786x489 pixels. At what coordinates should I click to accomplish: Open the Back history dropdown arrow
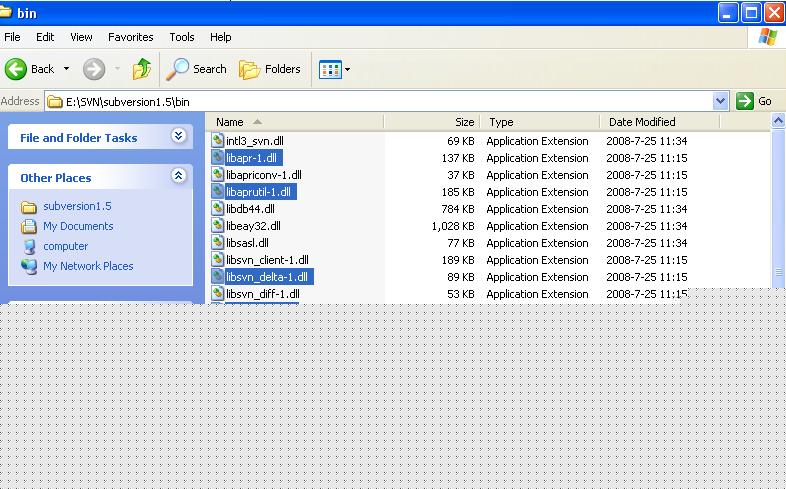(66, 69)
